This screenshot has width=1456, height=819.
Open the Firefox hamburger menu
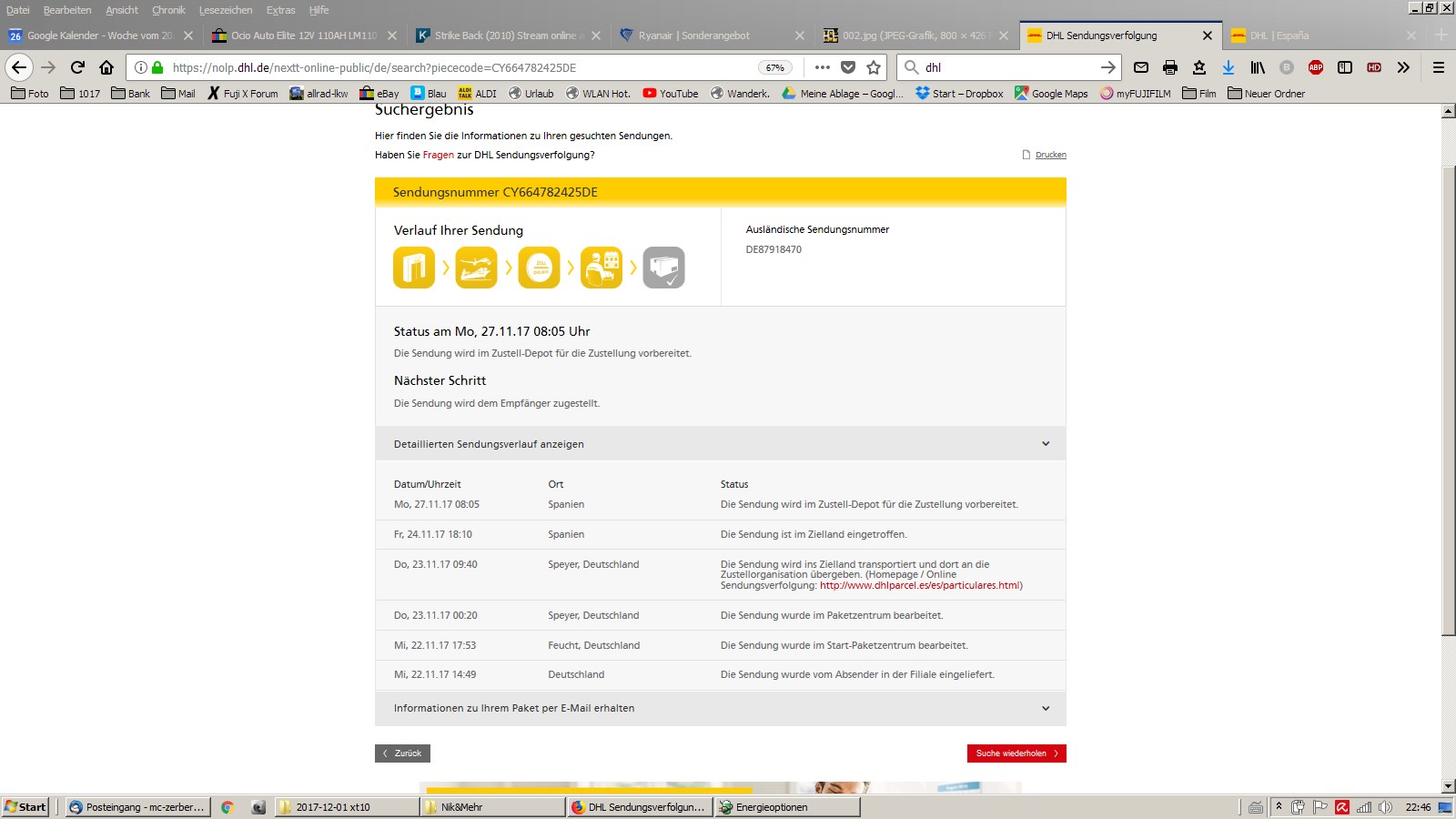[1439, 67]
